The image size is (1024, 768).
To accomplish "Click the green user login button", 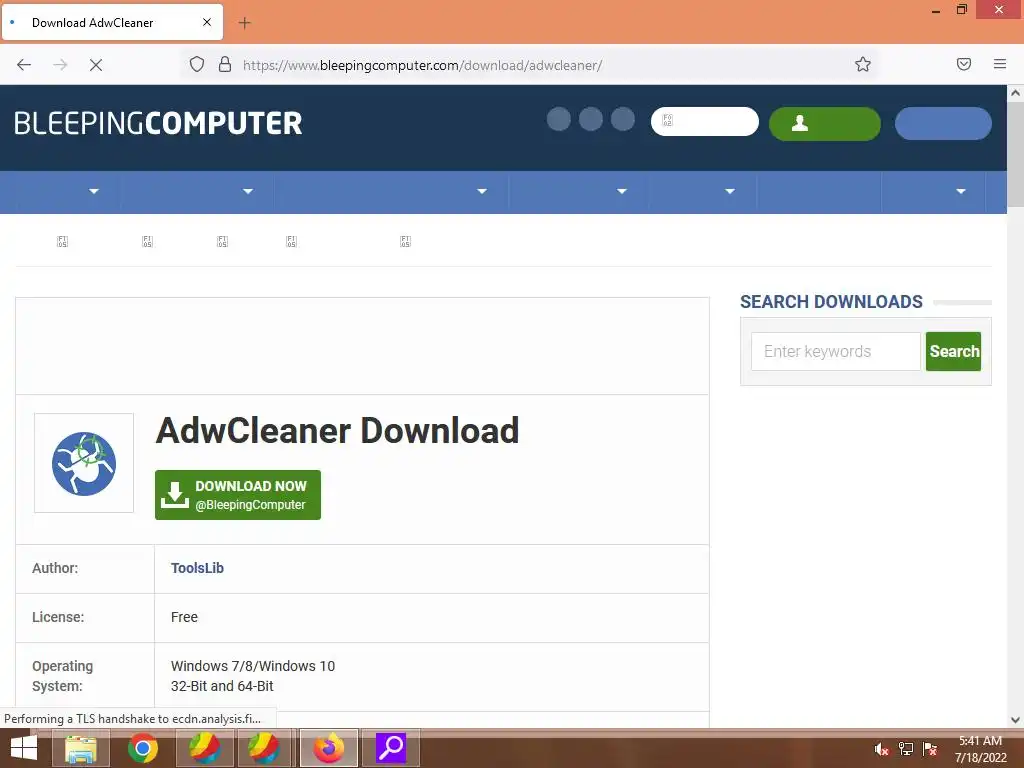I will [x=825, y=123].
